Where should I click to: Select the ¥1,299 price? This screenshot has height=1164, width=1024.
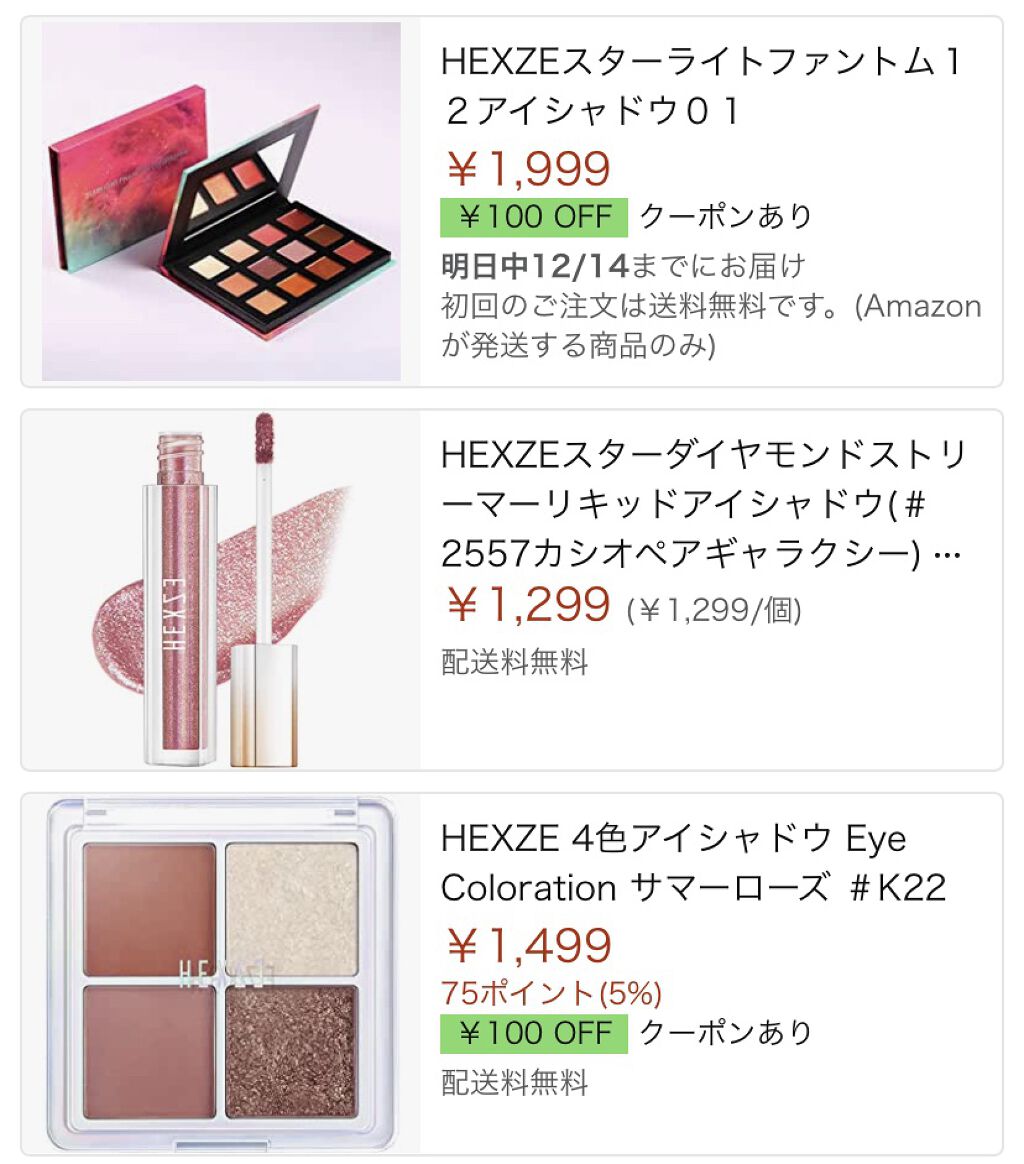(529, 604)
